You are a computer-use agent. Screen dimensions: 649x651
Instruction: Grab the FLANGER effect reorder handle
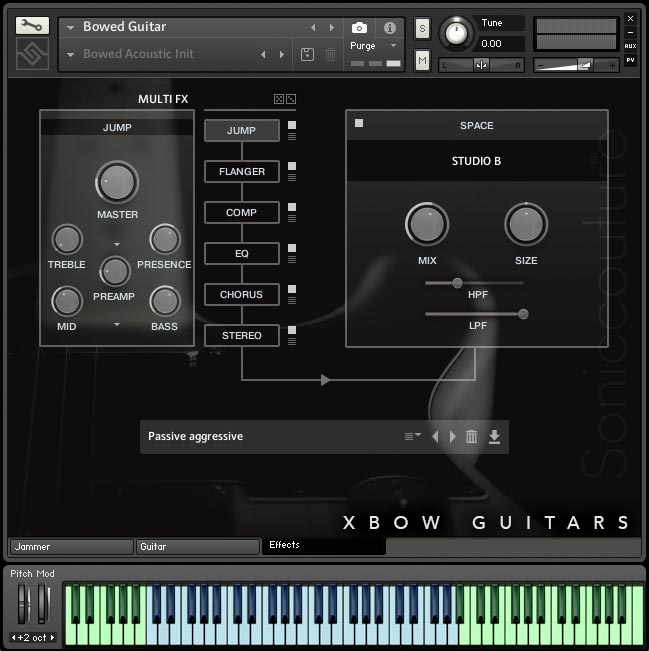point(292,177)
